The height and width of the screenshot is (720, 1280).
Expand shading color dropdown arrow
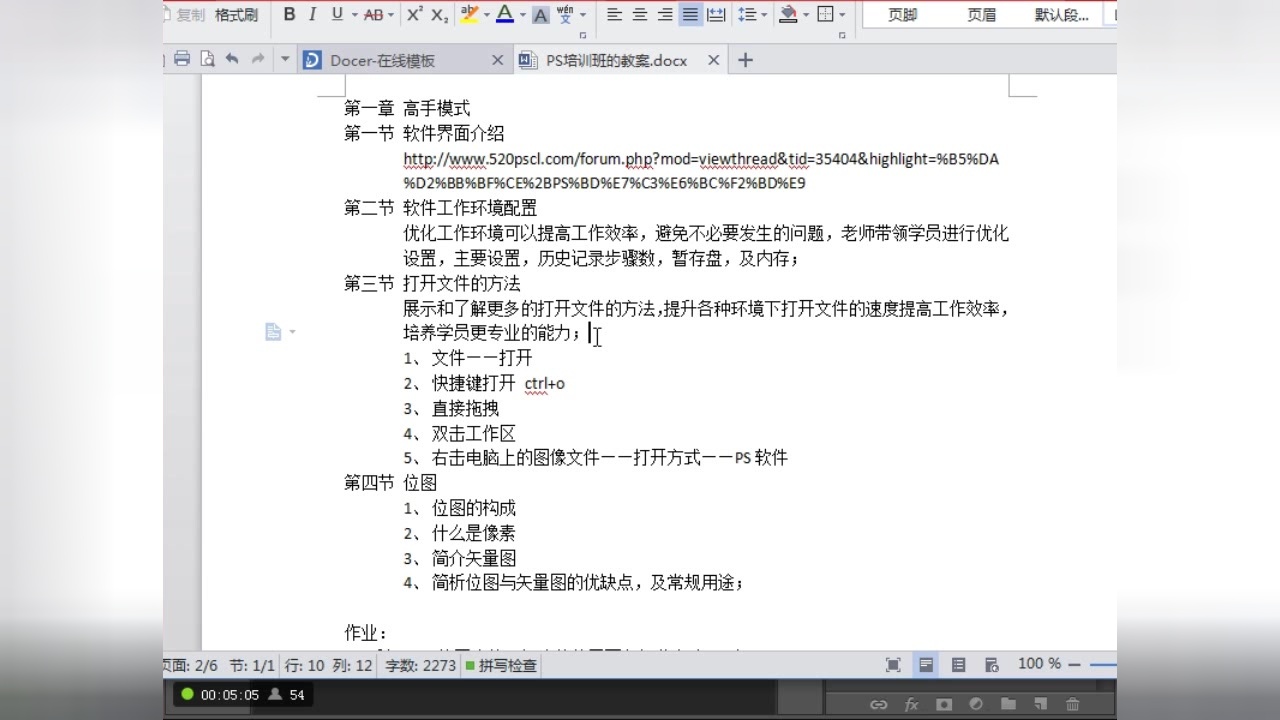point(805,15)
